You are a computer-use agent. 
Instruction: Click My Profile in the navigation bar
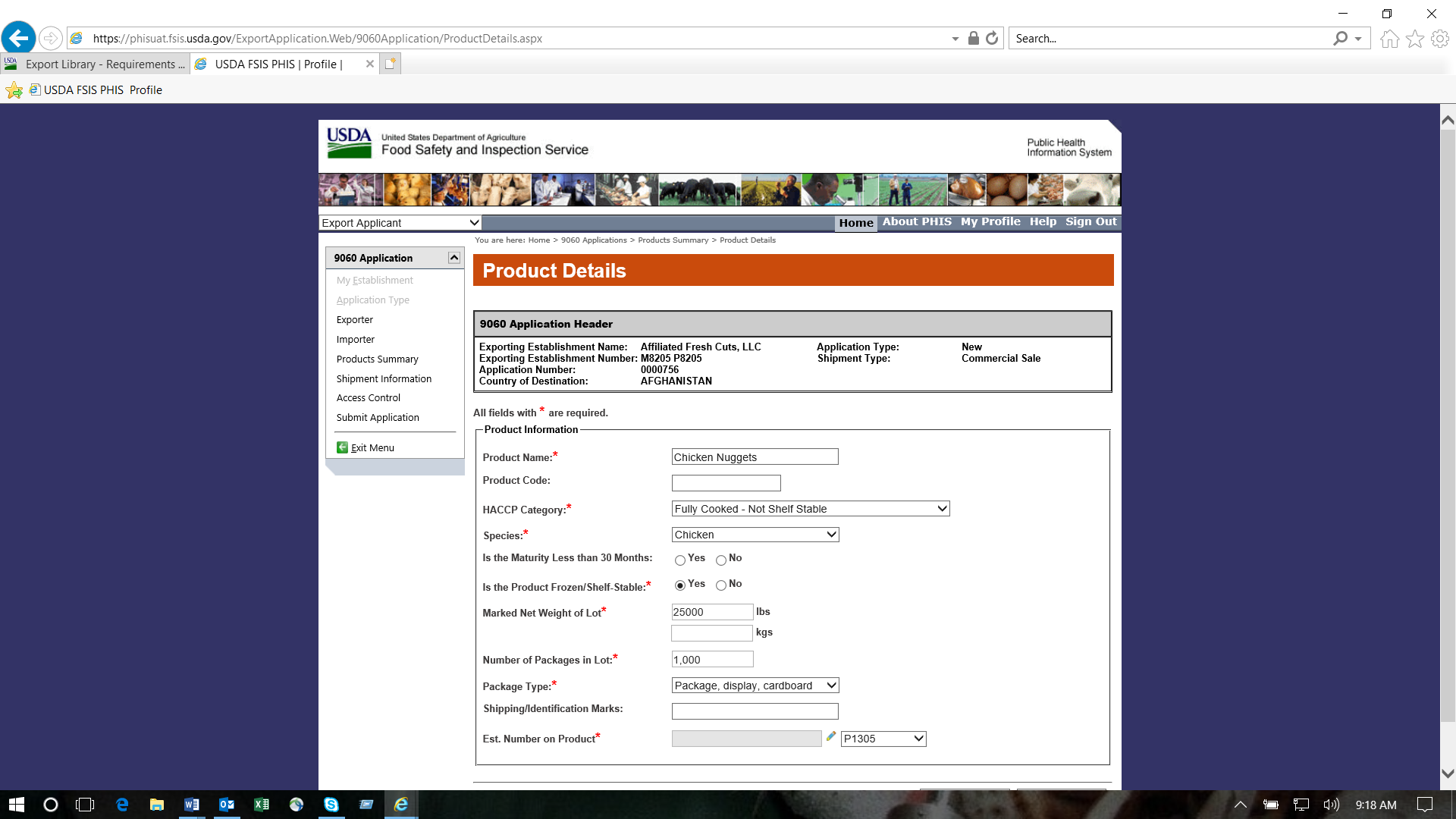point(990,221)
